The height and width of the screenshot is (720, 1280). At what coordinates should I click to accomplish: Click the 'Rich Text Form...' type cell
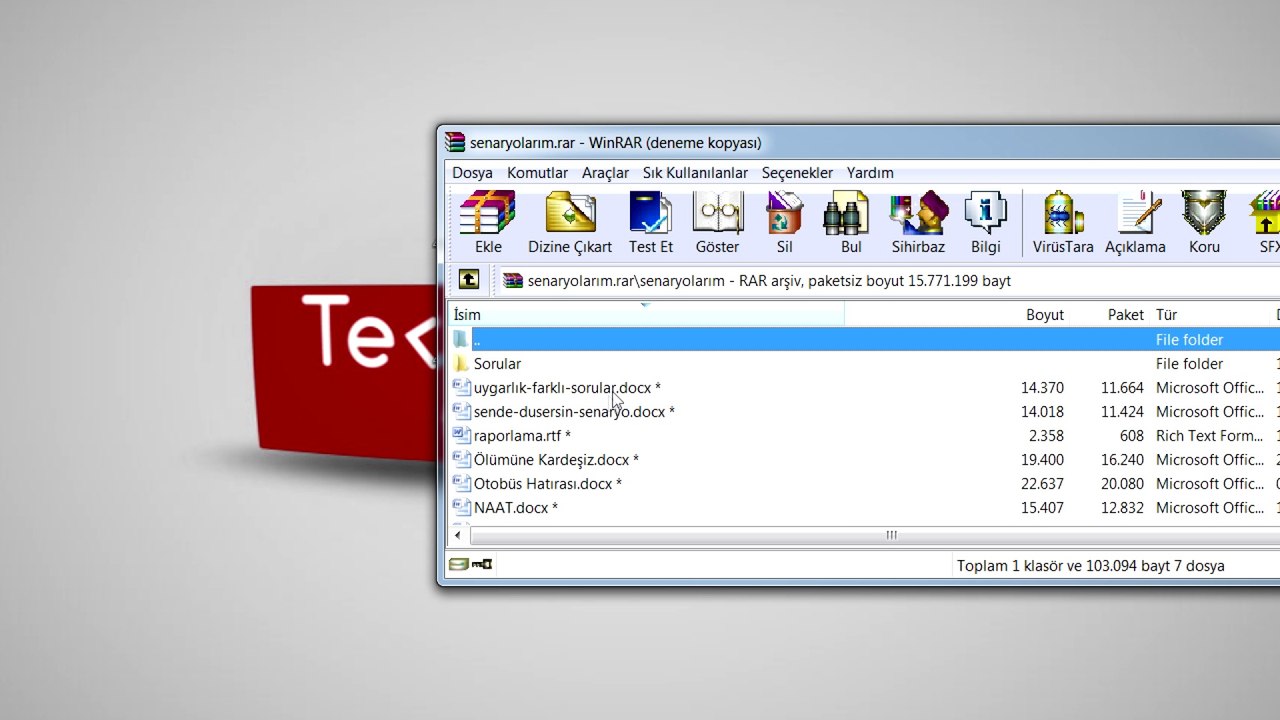pyautogui.click(x=1210, y=436)
